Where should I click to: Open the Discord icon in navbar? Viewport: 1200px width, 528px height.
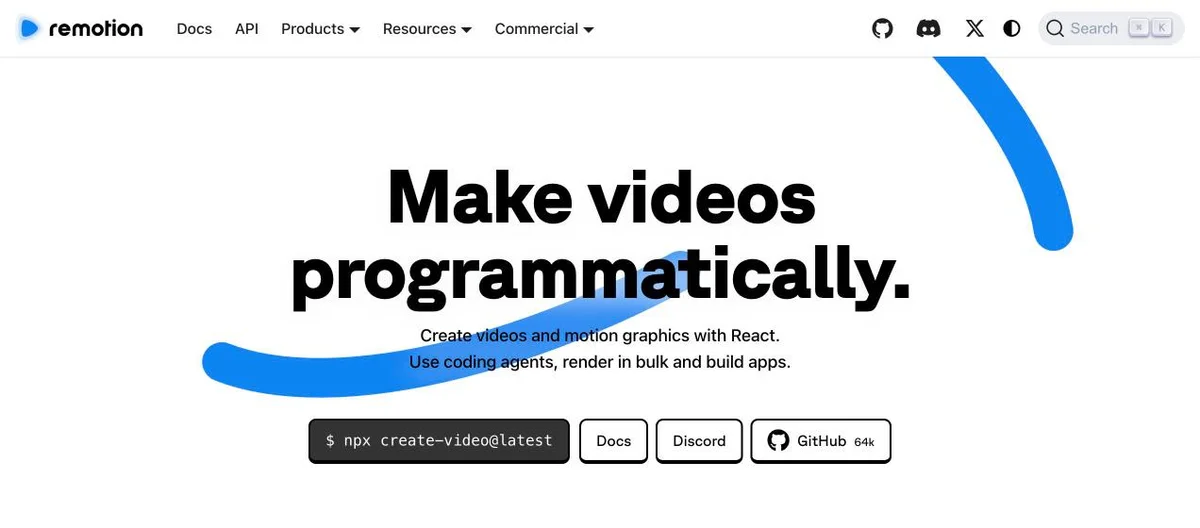[x=928, y=28]
